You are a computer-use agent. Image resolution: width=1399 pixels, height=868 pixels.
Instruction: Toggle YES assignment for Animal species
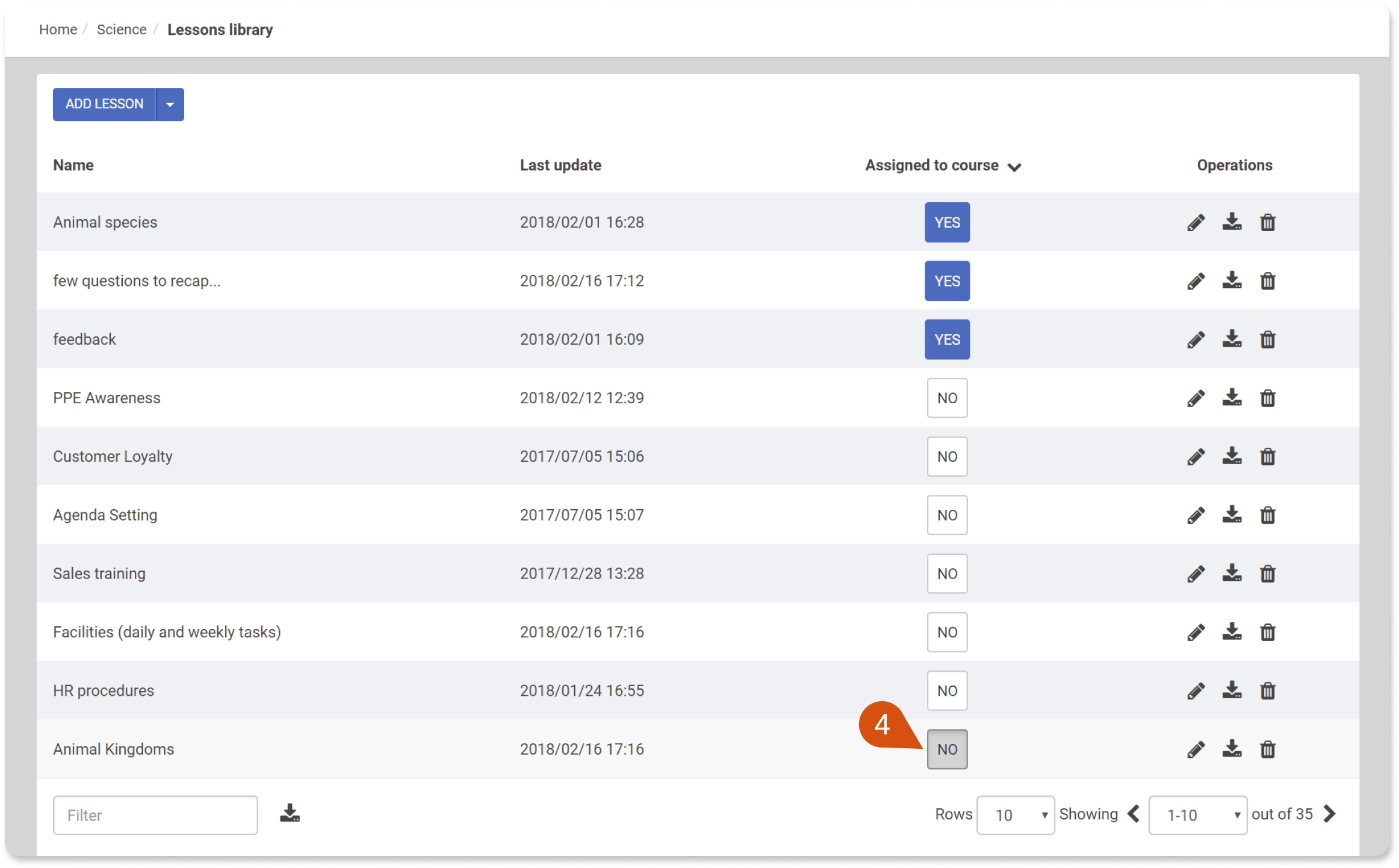(x=947, y=222)
